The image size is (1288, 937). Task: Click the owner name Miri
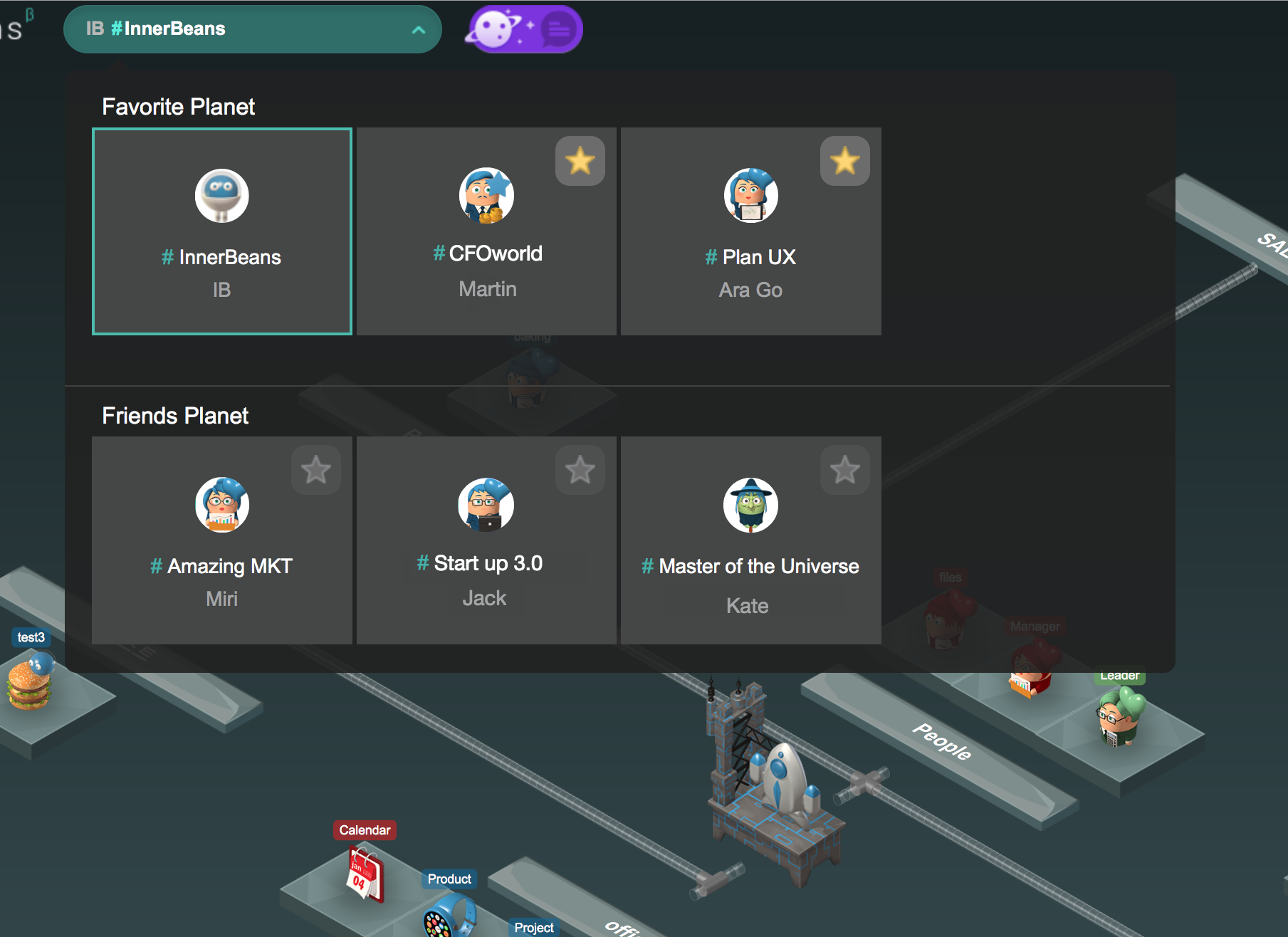tap(221, 599)
